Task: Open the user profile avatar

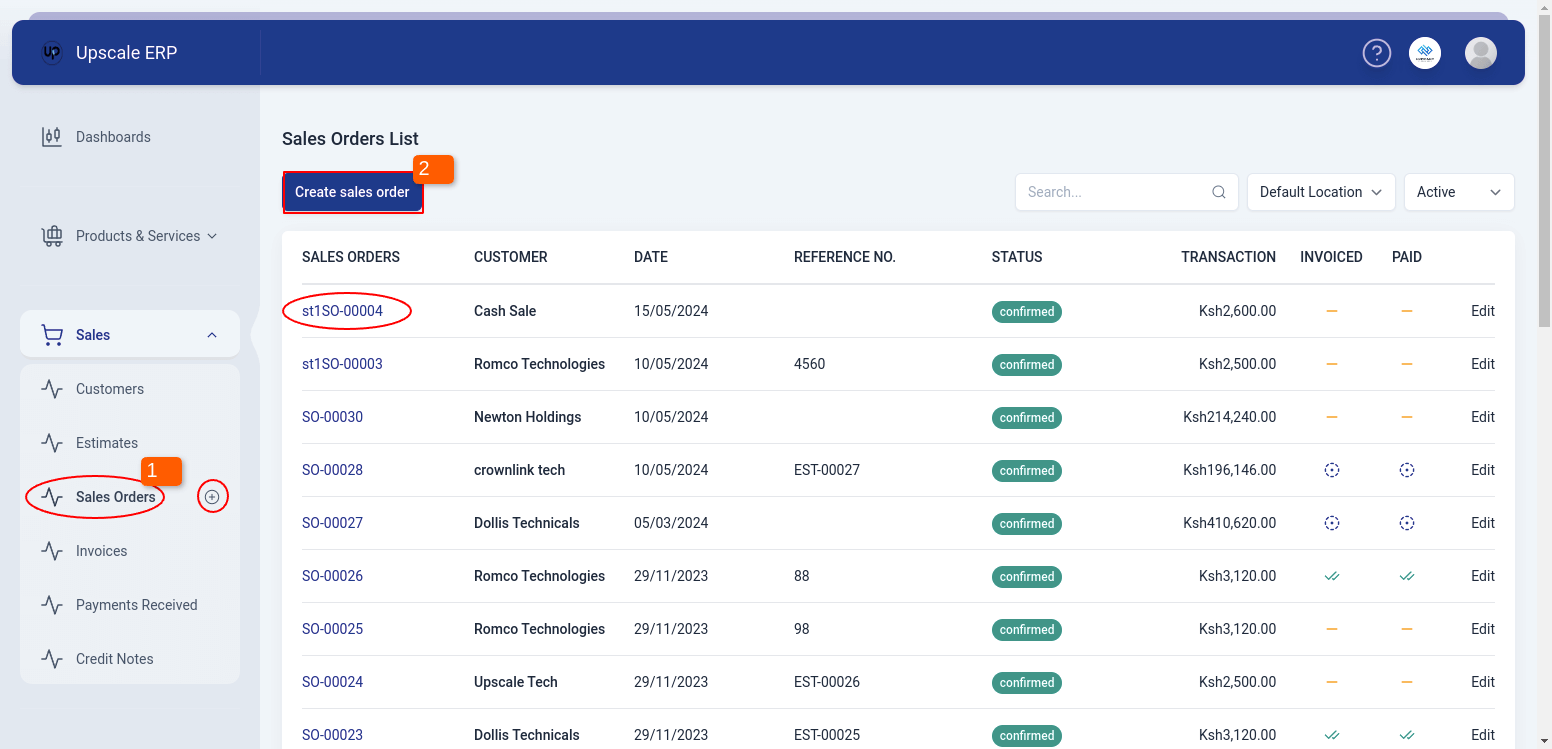Action: pyautogui.click(x=1480, y=53)
